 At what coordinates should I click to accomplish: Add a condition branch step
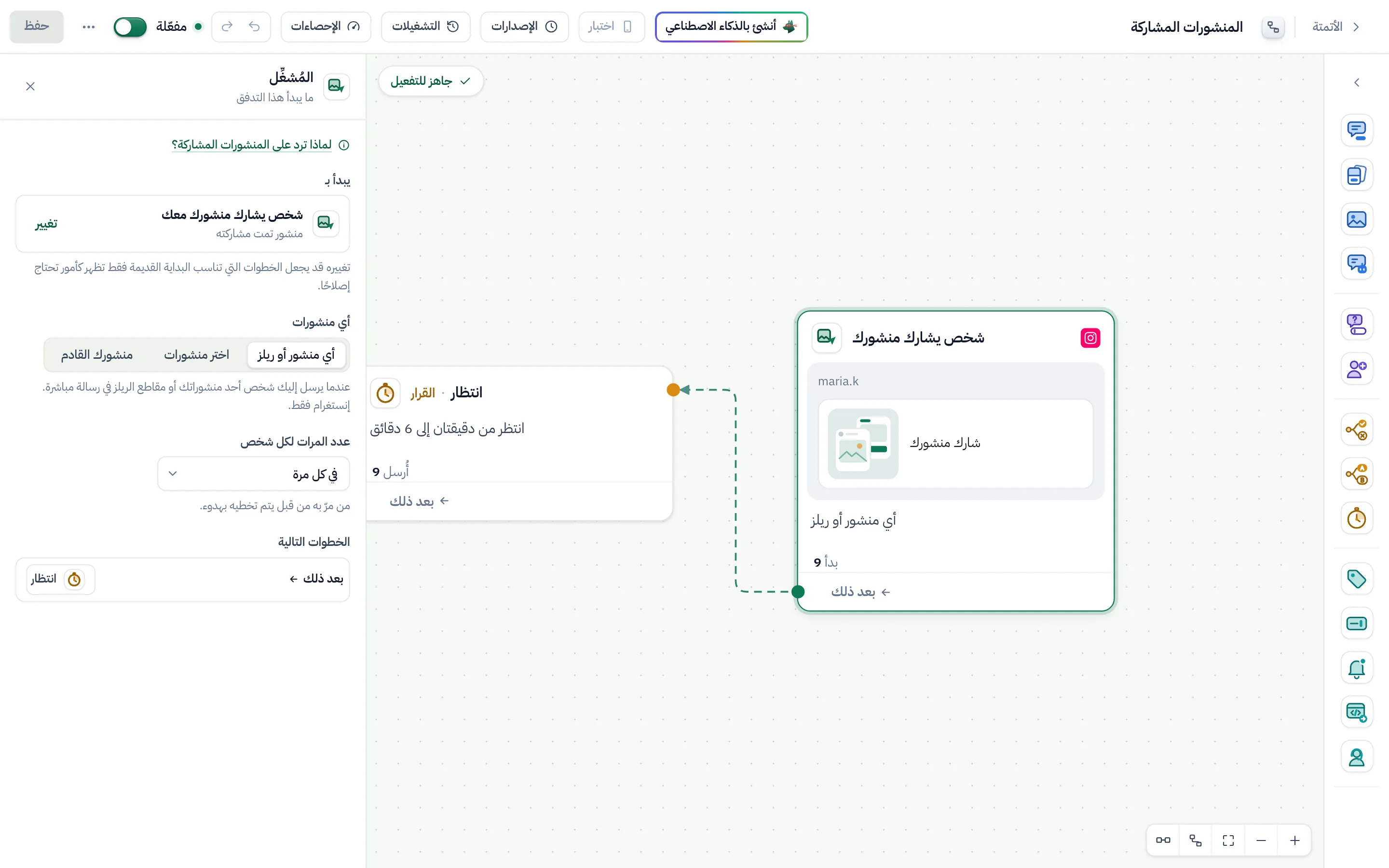click(1356, 429)
